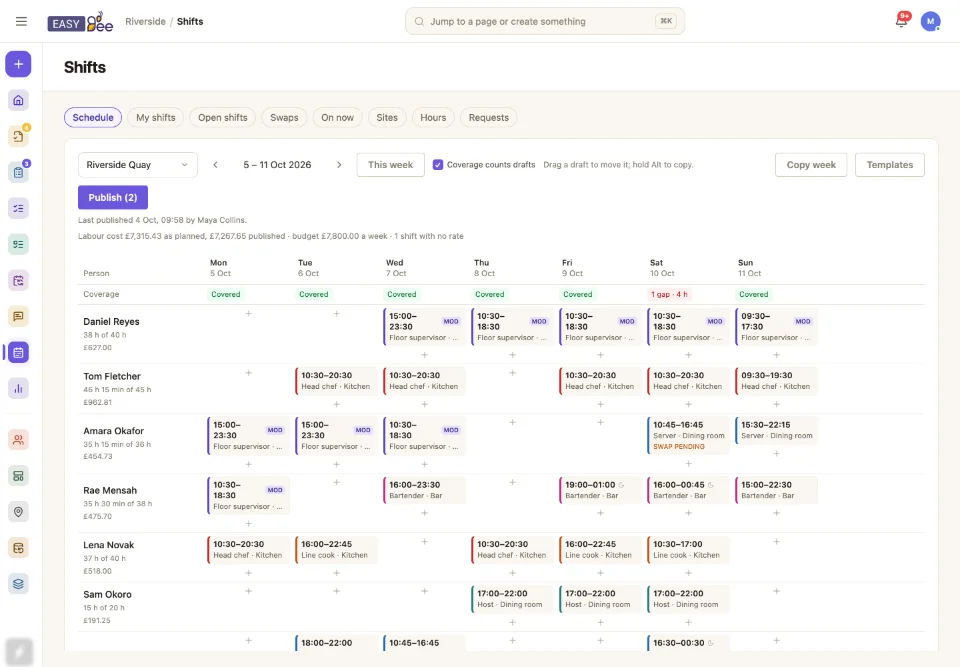
Task: Open Sam Okoro's Thursday Host shift
Action: [512, 599]
